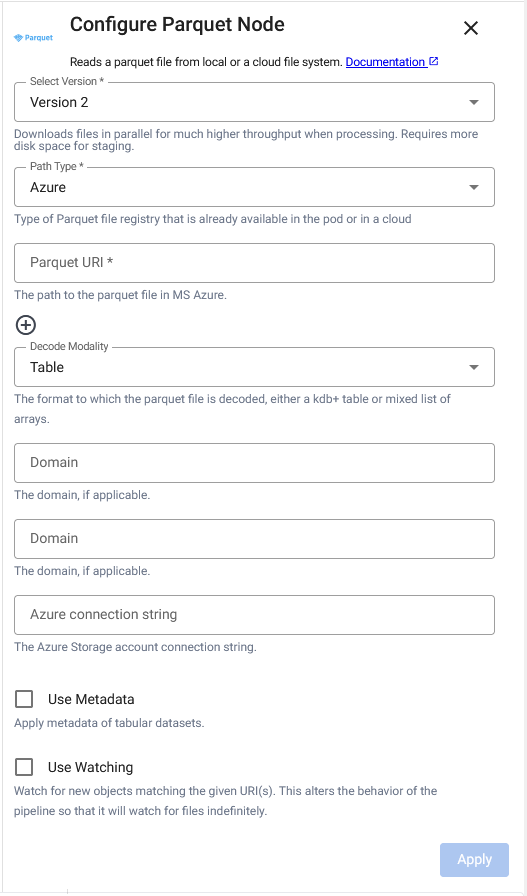The height and width of the screenshot is (896, 527).
Task: Click the Domain field above Azure connection string
Action: point(254,539)
